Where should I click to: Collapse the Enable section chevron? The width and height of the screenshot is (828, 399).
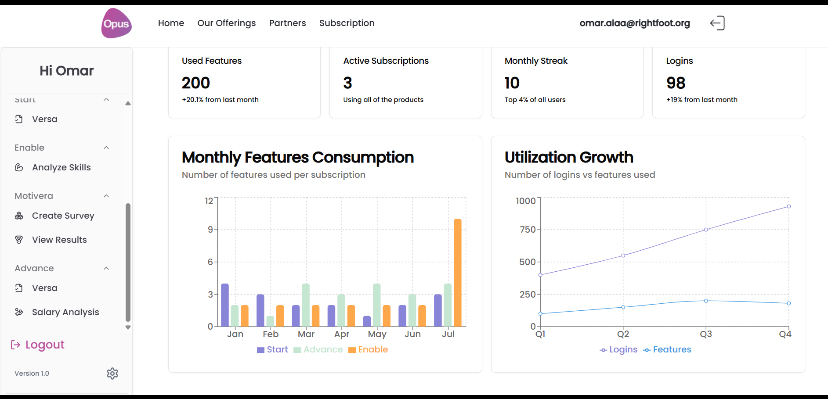click(106, 148)
